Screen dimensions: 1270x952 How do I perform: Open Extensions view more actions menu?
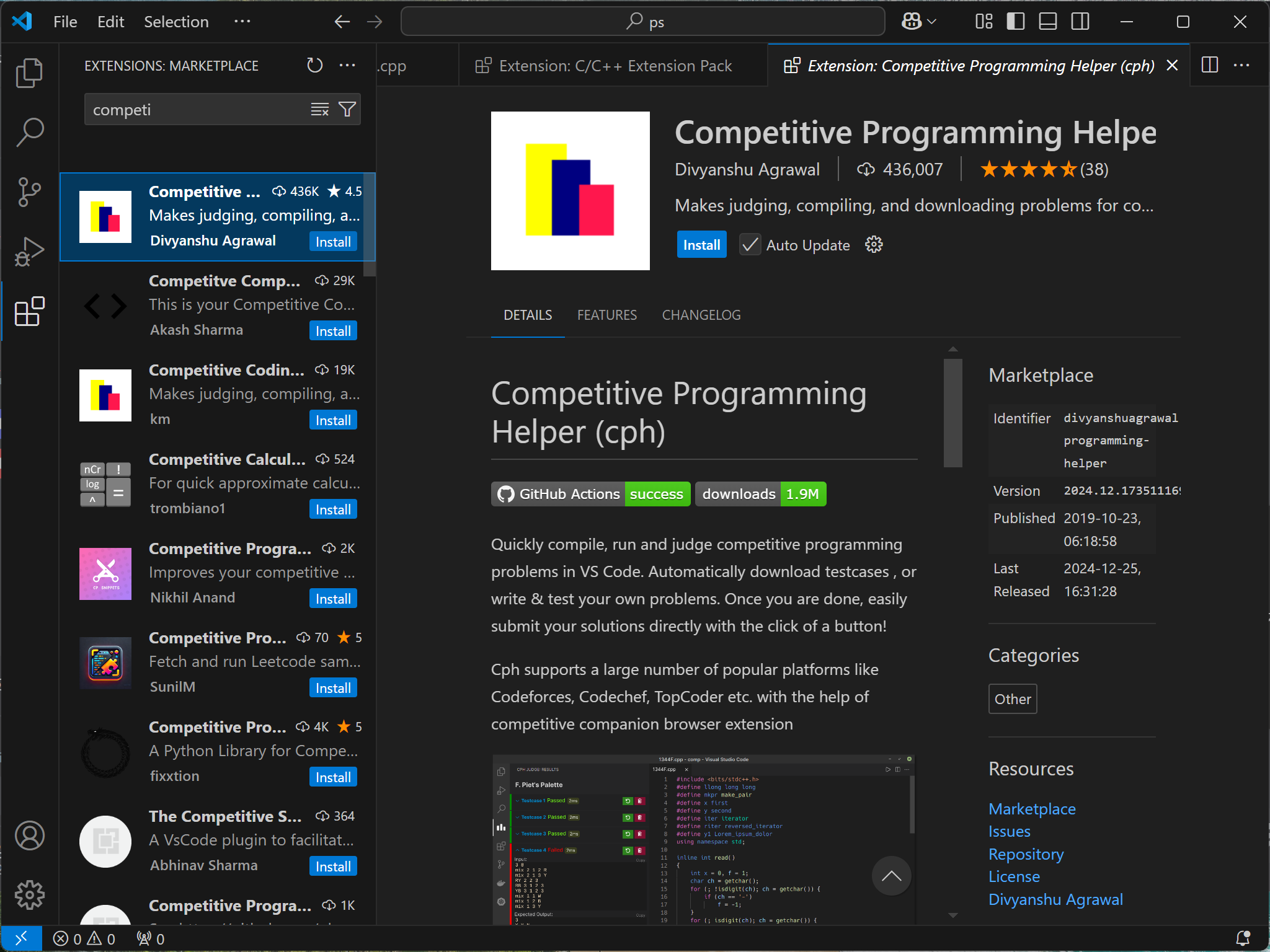(348, 65)
